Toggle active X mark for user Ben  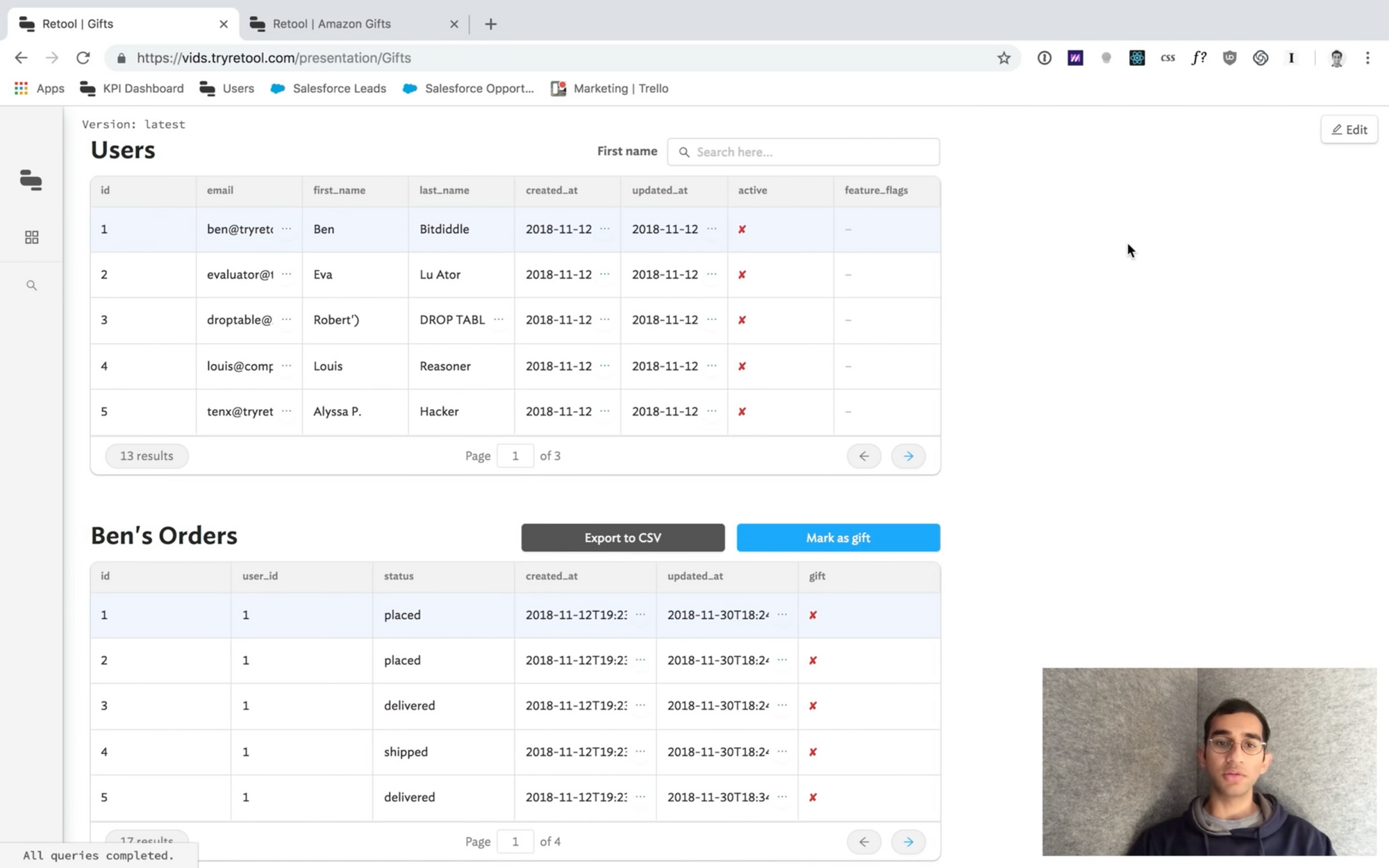tap(742, 229)
